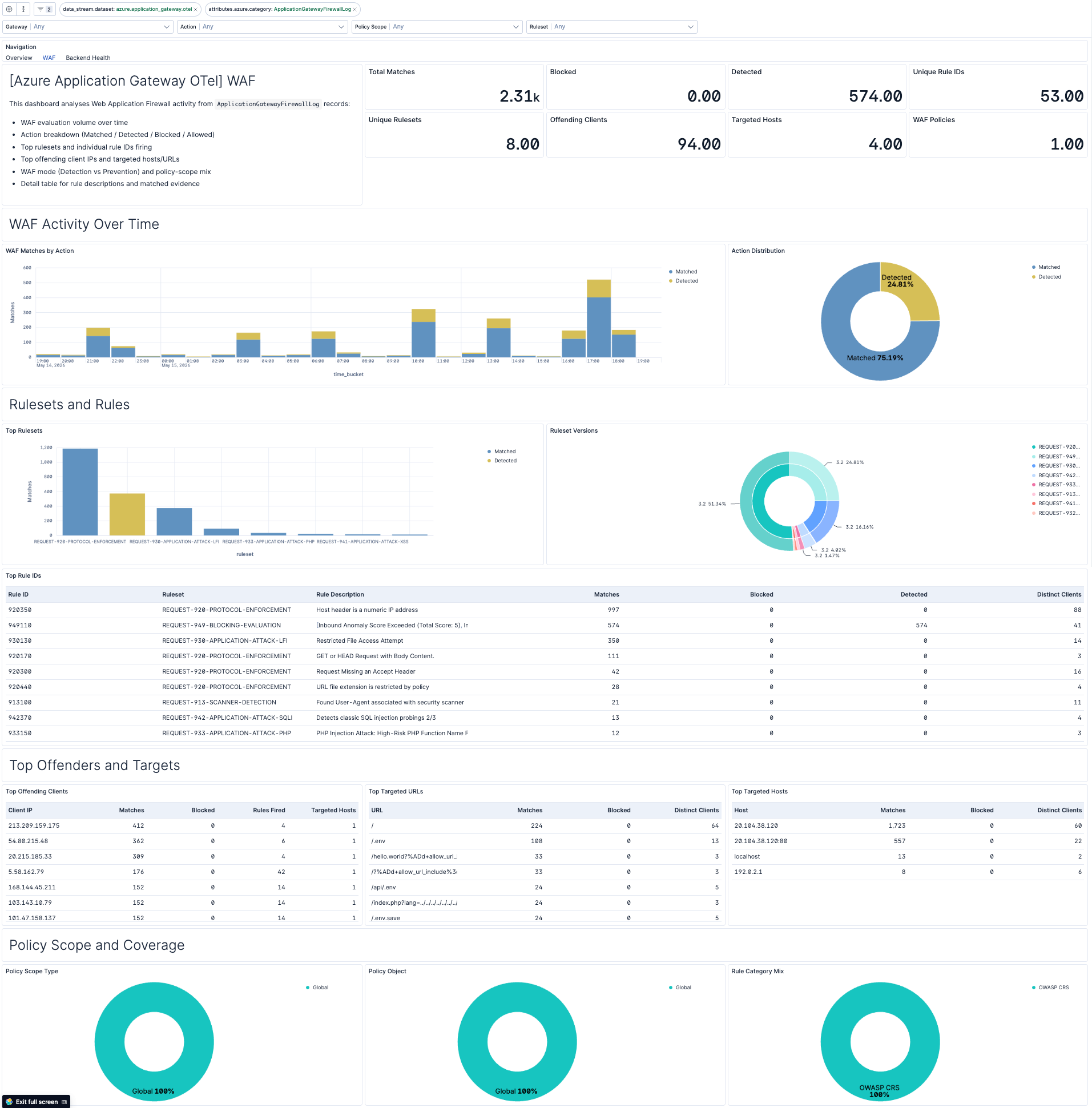The image size is (1092, 1108).
Task: Click host 20.104.38.120:80
Action: click(x=760, y=841)
